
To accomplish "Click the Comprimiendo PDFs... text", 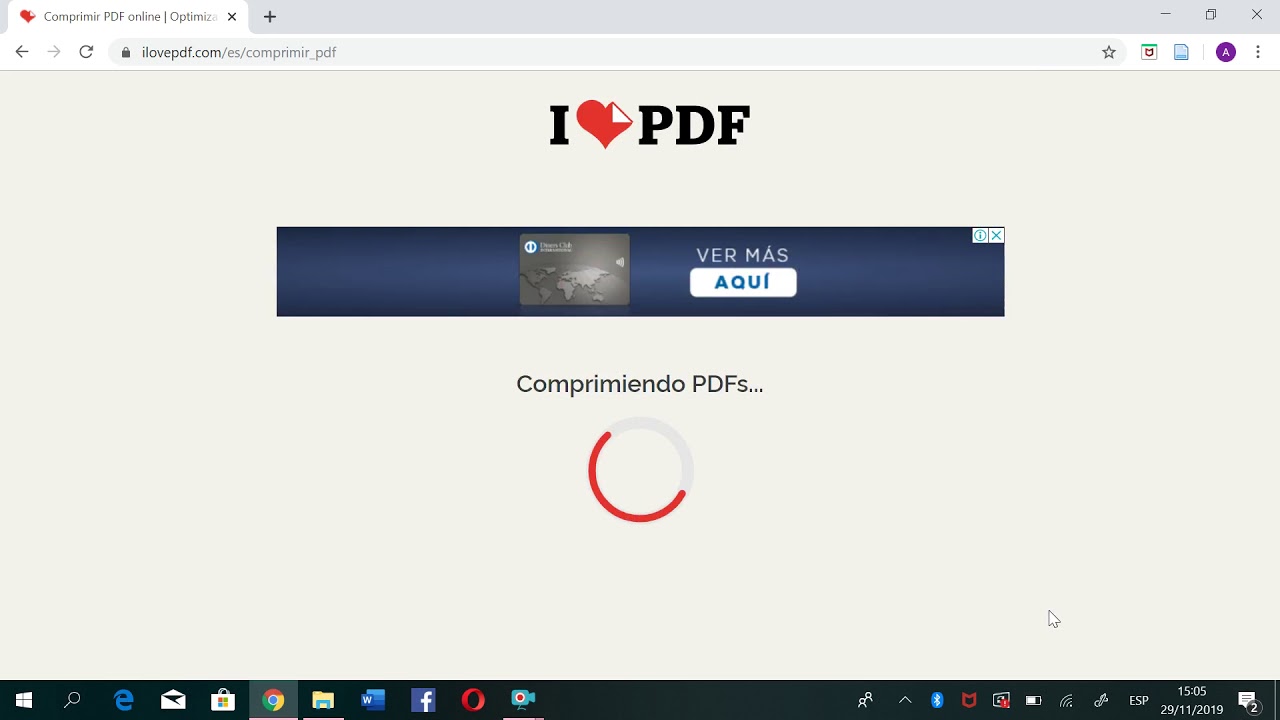I will coord(640,384).
